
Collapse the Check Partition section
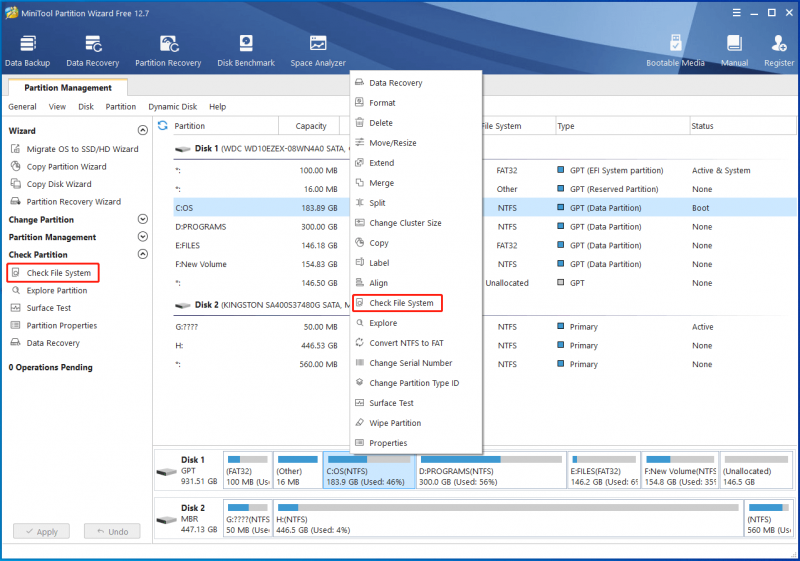pyautogui.click(x=143, y=254)
